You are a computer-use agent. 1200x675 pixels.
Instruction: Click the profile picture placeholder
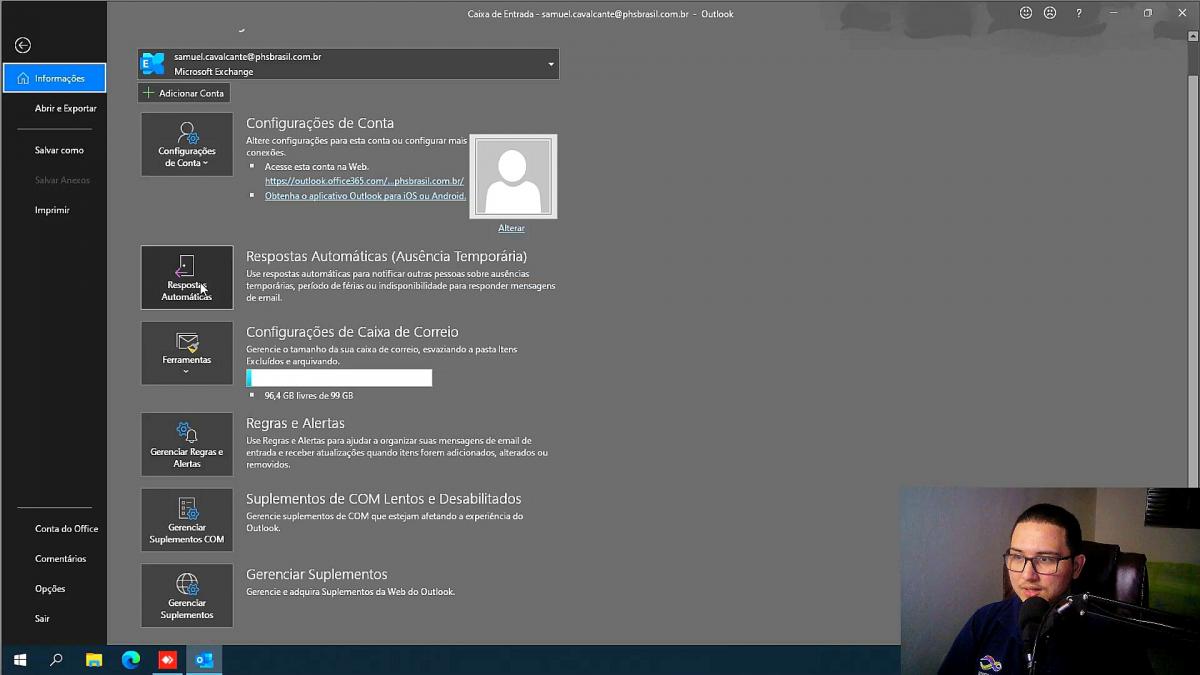click(513, 176)
